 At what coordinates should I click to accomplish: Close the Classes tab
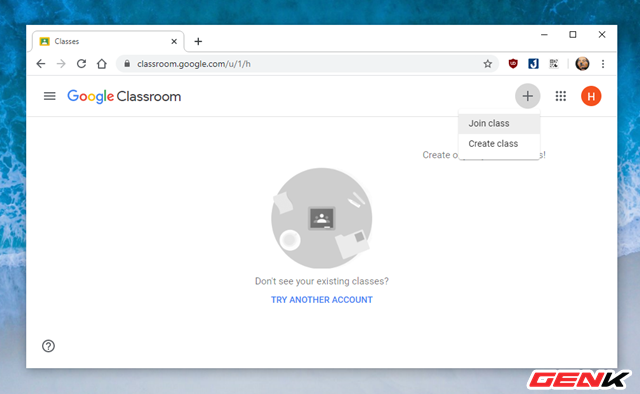click(x=174, y=41)
